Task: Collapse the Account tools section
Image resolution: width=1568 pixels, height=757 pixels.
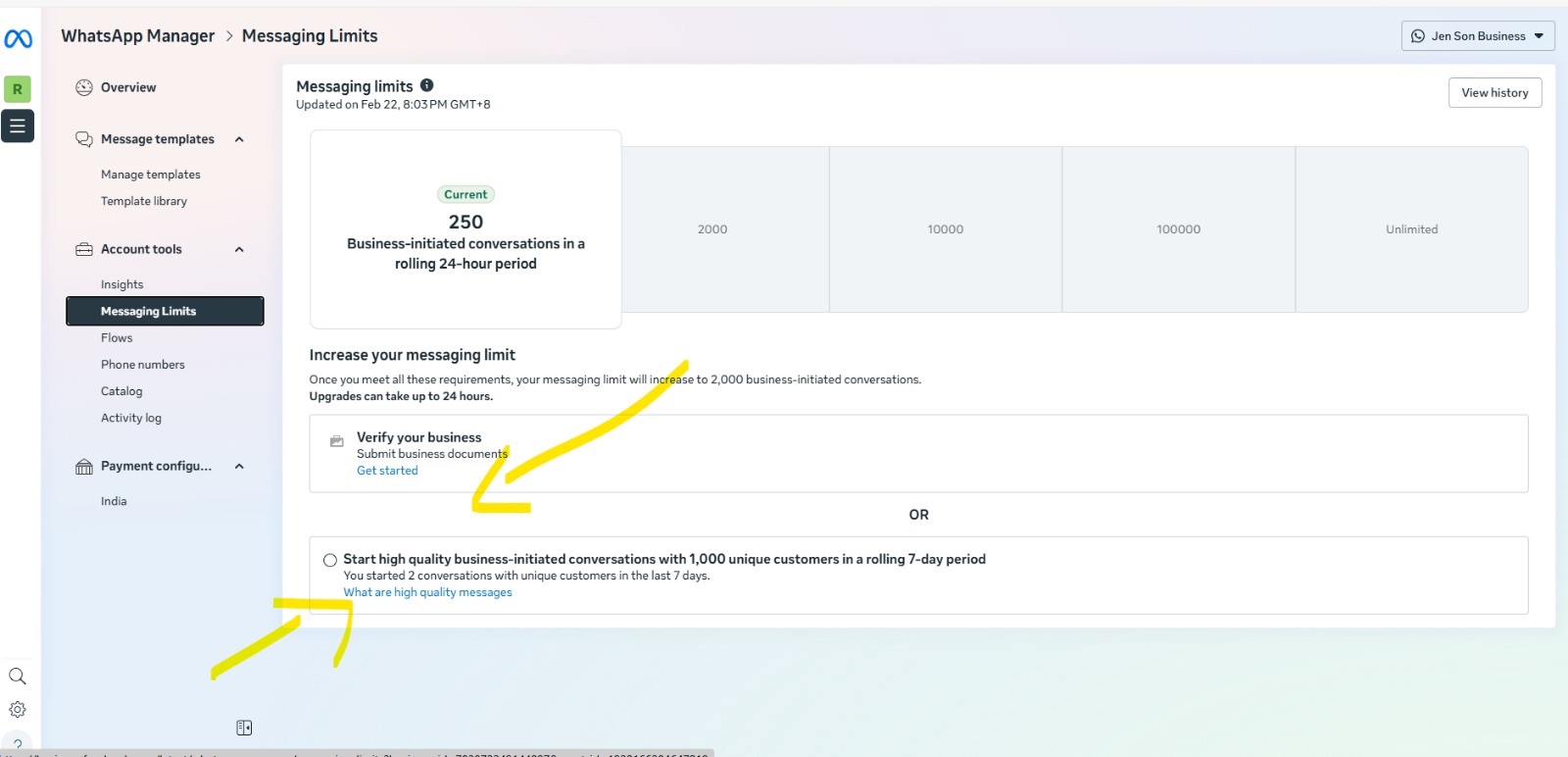Action: [239, 249]
